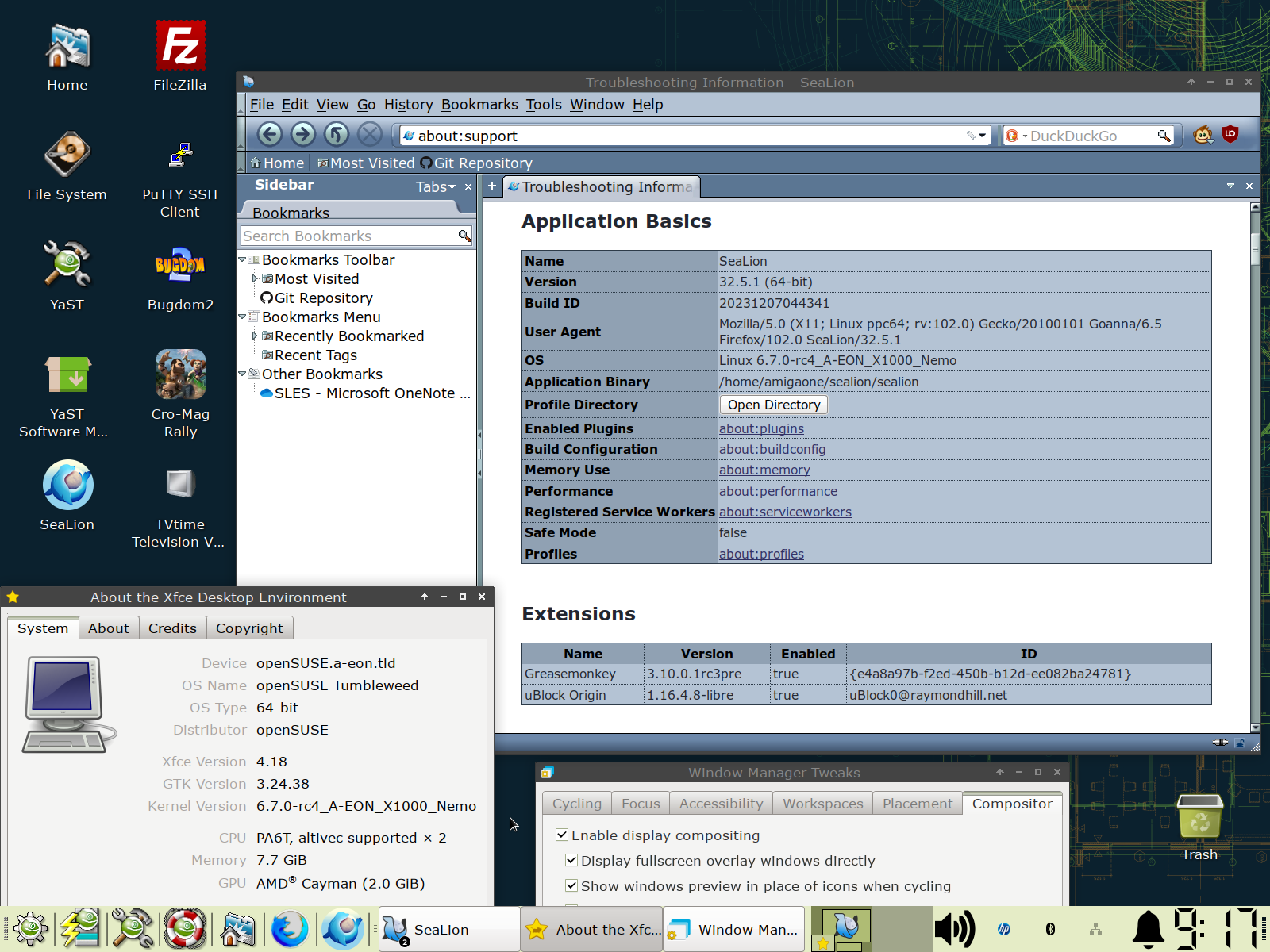Select the Cro-Mag Rally desktop icon

(x=180, y=394)
